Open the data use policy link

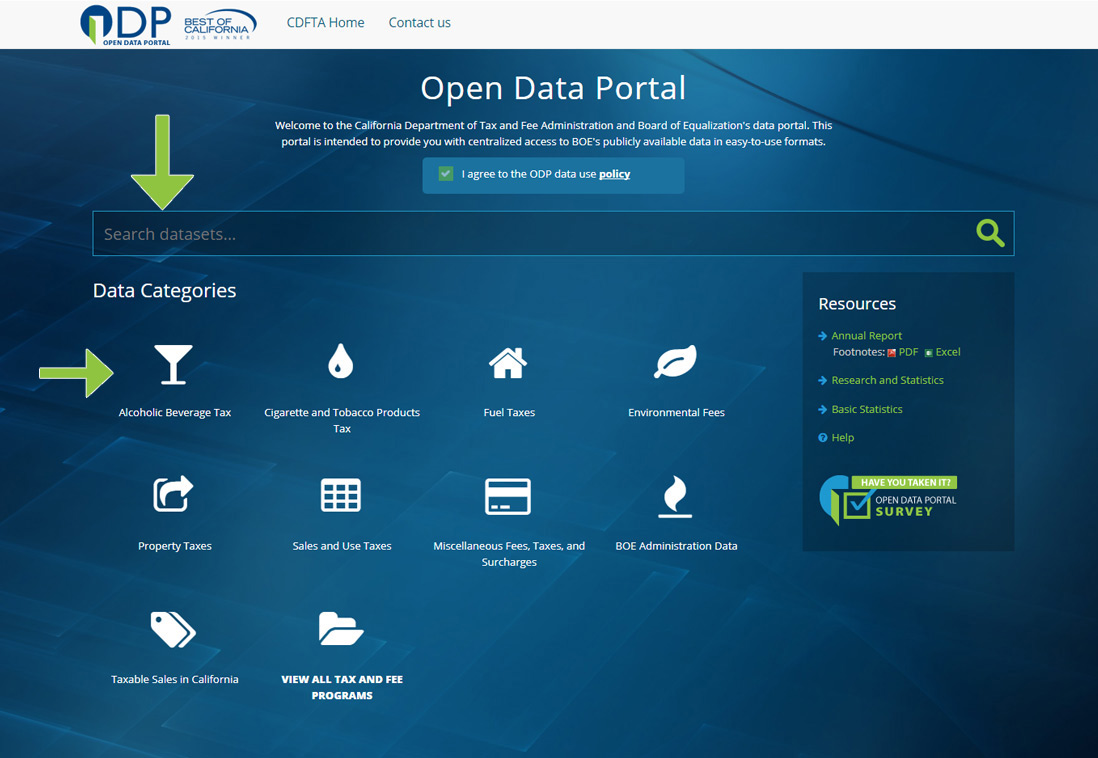pos(614,174)
